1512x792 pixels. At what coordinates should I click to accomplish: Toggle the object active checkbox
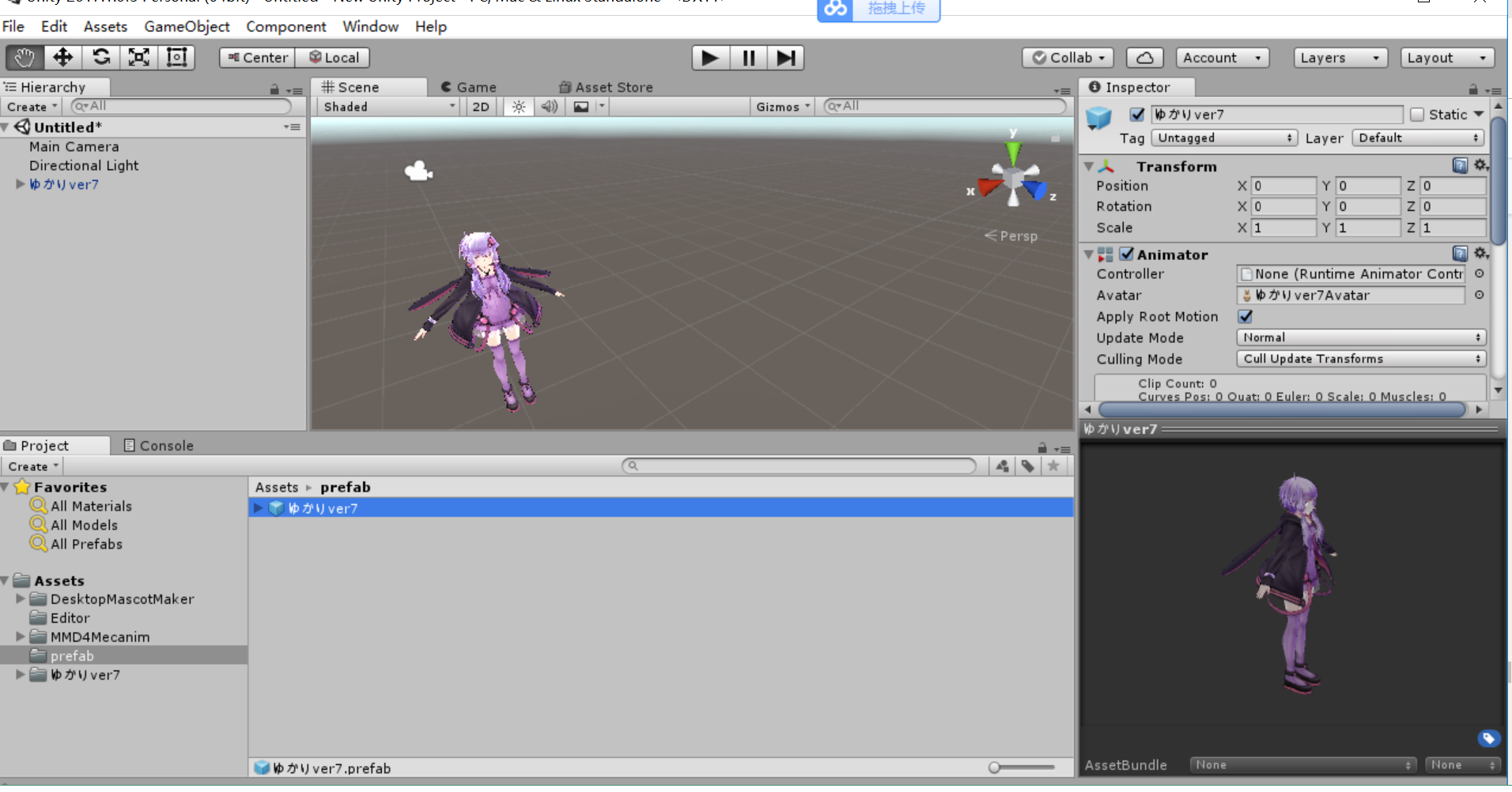point(1137,115)
